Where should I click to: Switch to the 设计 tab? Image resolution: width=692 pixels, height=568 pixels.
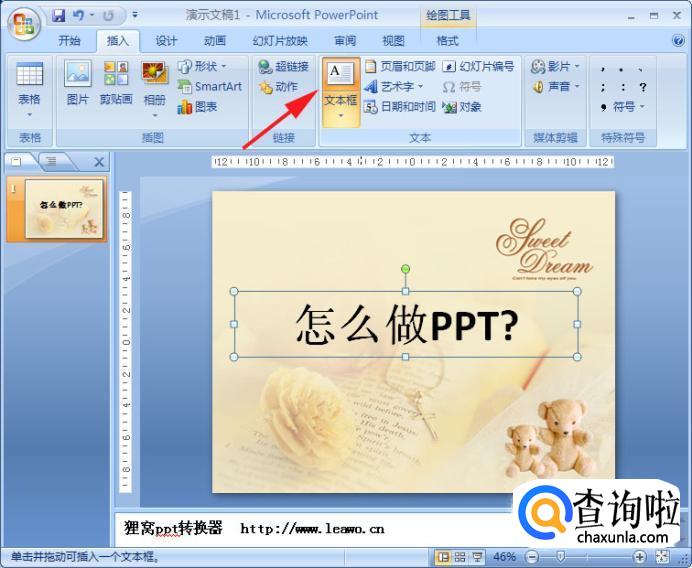[x=166, y=41]
